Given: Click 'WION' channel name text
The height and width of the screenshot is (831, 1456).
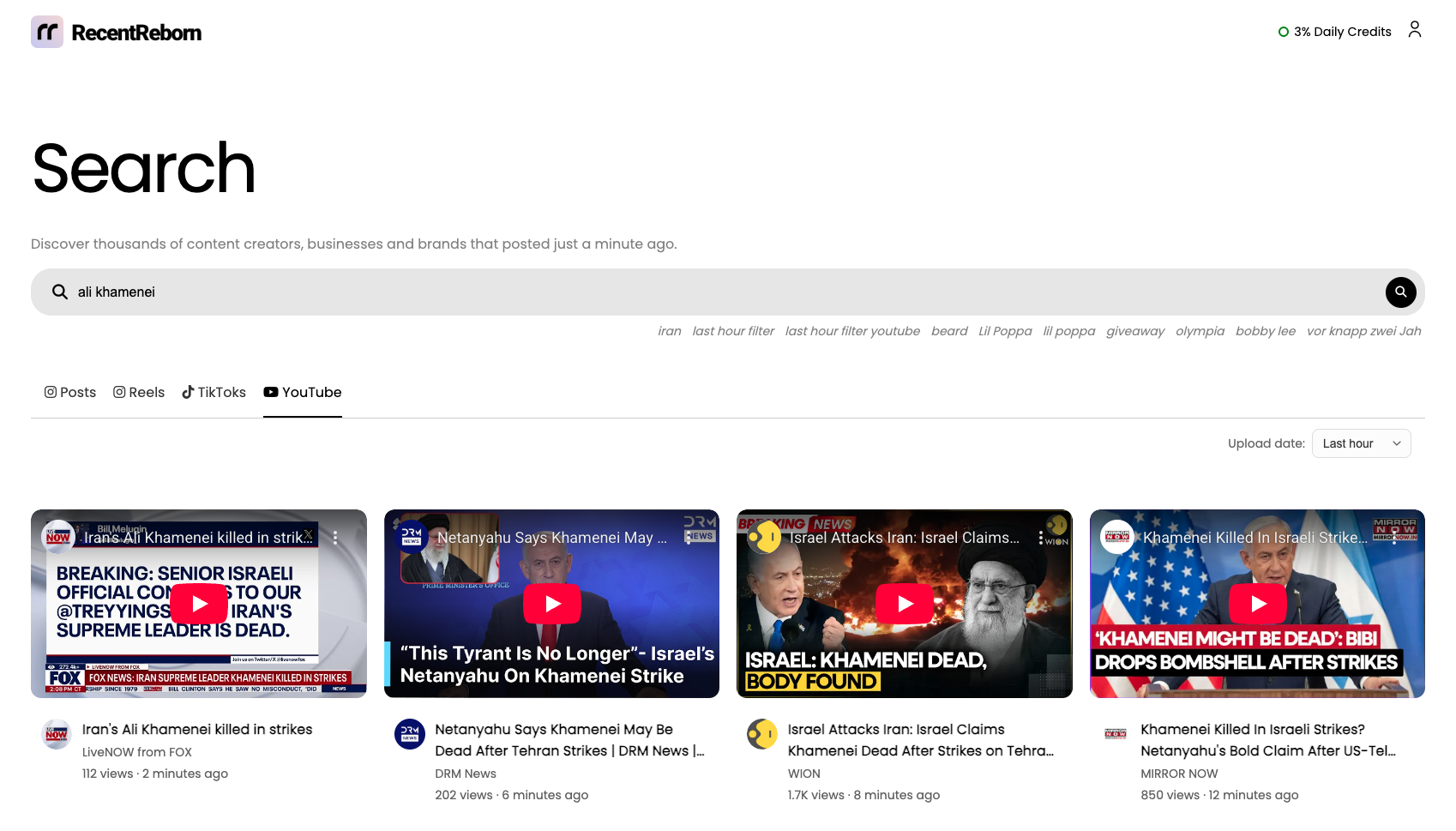Looking at the screenshot, I should pyautogui.click(x=804, y=774).
